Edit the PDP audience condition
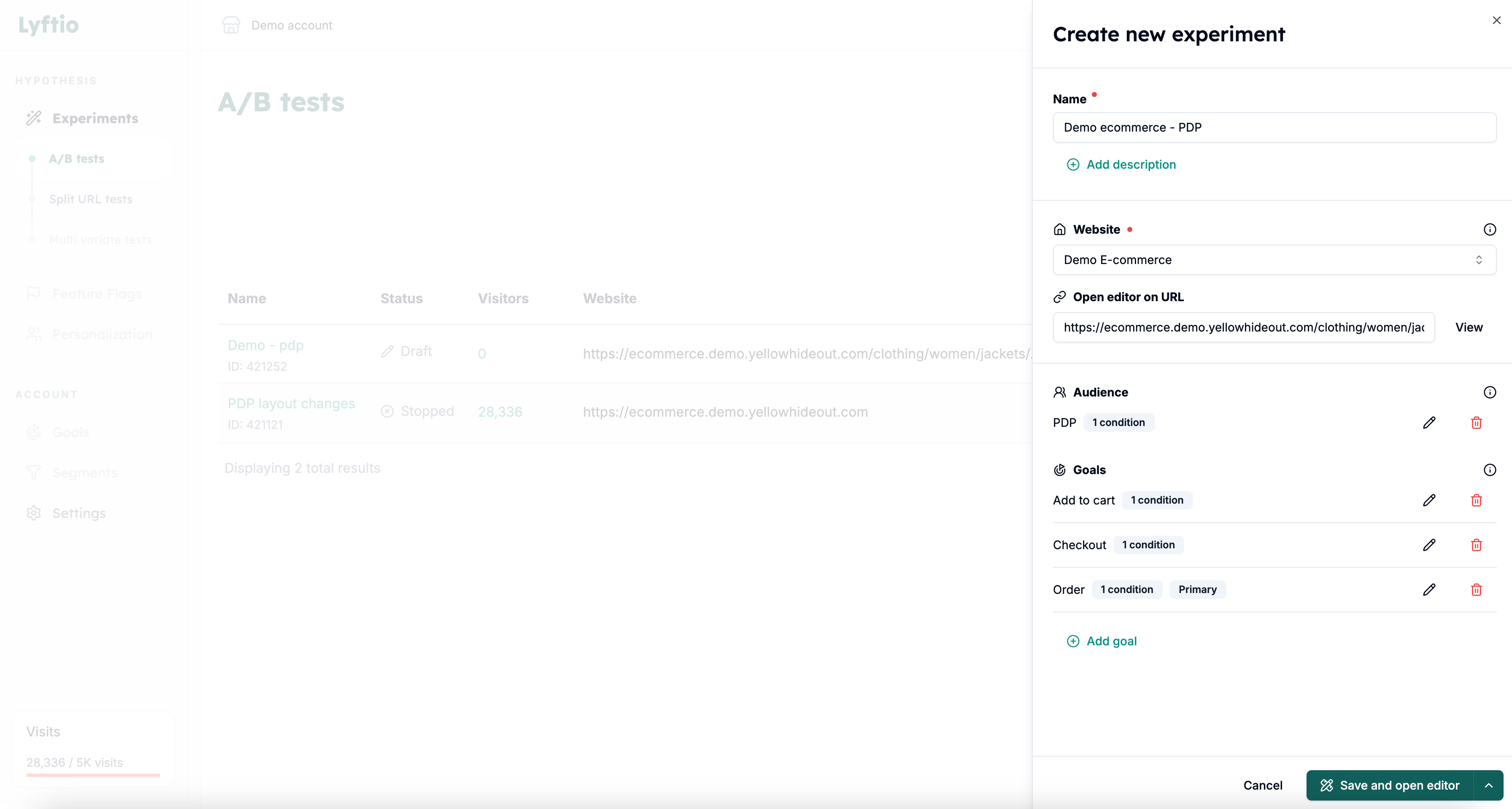This screenshot has height=809, width=1512. click(1429, 422)
